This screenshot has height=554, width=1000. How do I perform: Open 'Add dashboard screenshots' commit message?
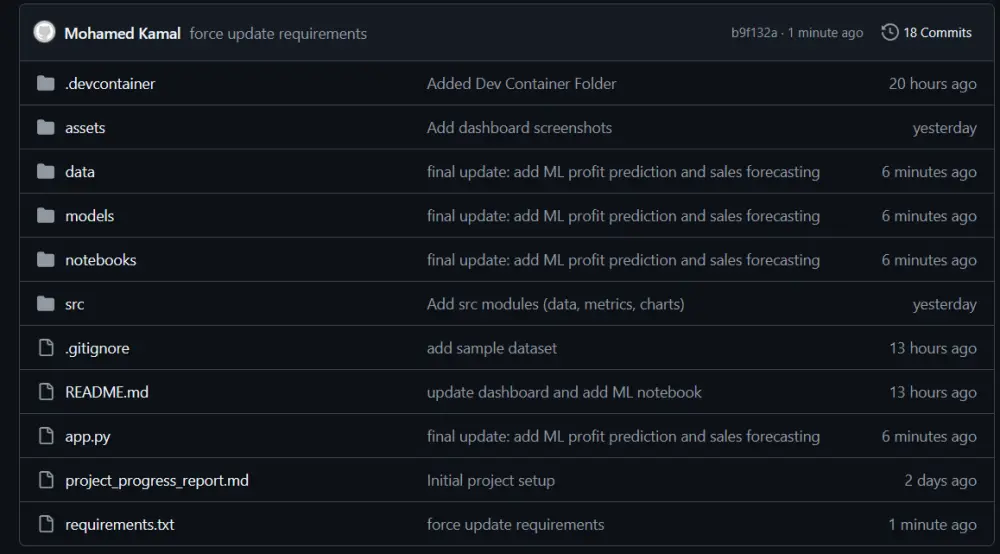tap(519, 128)
